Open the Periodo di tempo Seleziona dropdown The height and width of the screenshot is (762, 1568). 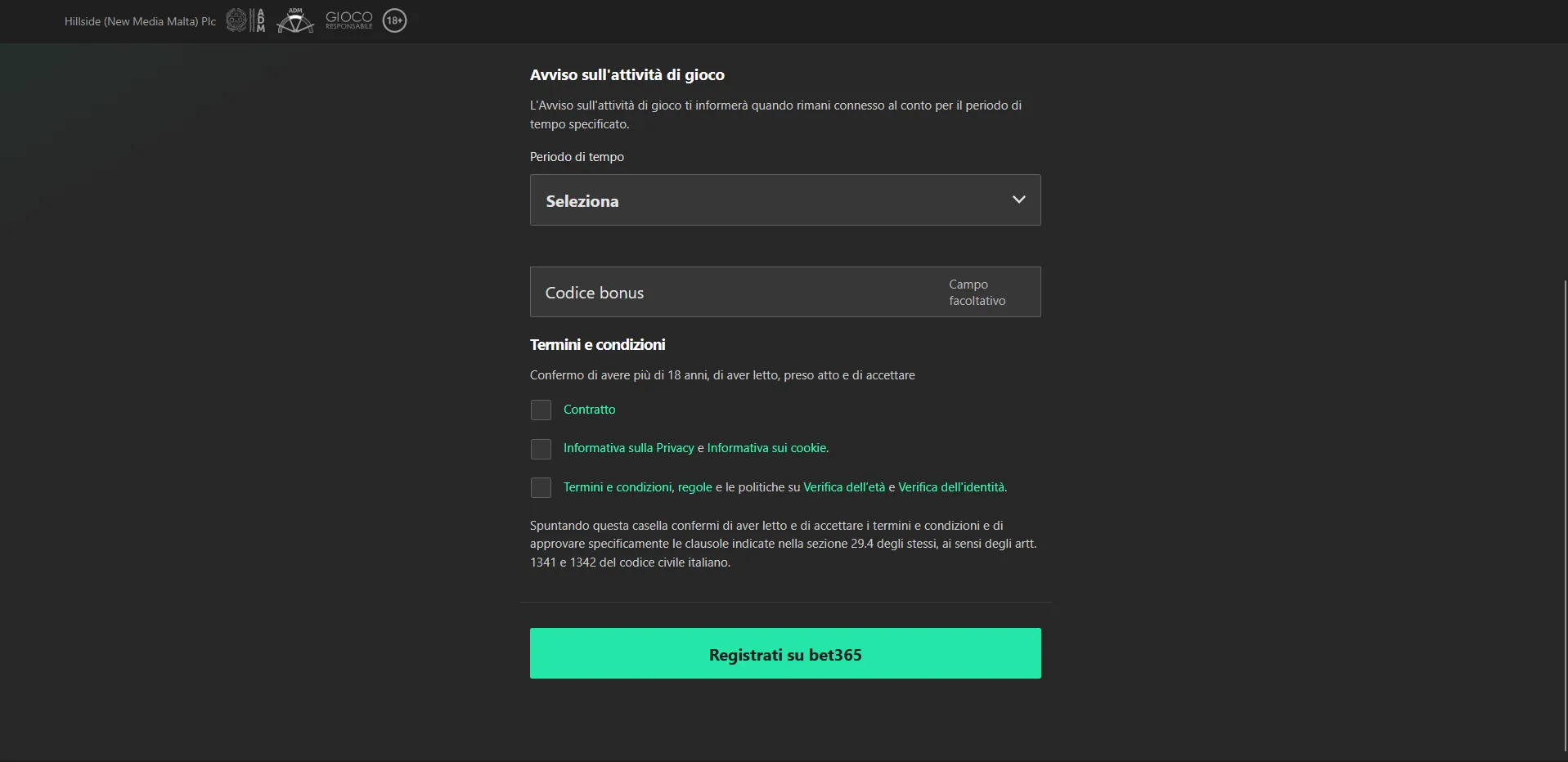[x=785, y=200]
